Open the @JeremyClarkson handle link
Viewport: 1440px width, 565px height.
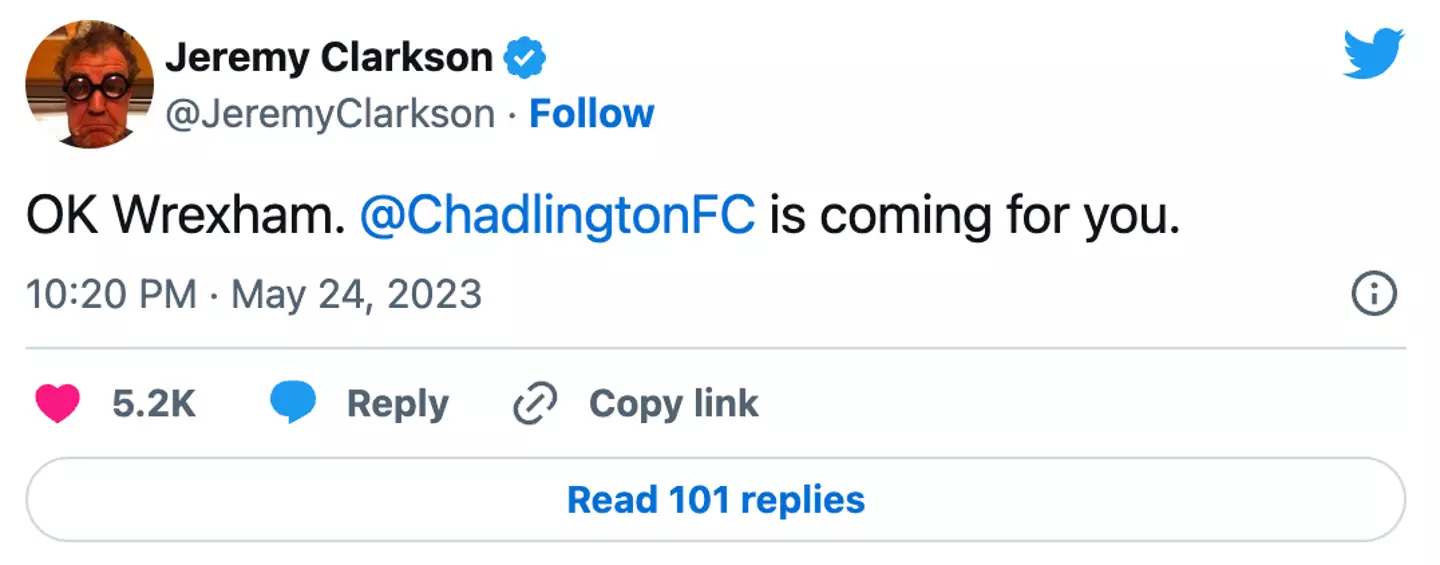tap(330, 114)
